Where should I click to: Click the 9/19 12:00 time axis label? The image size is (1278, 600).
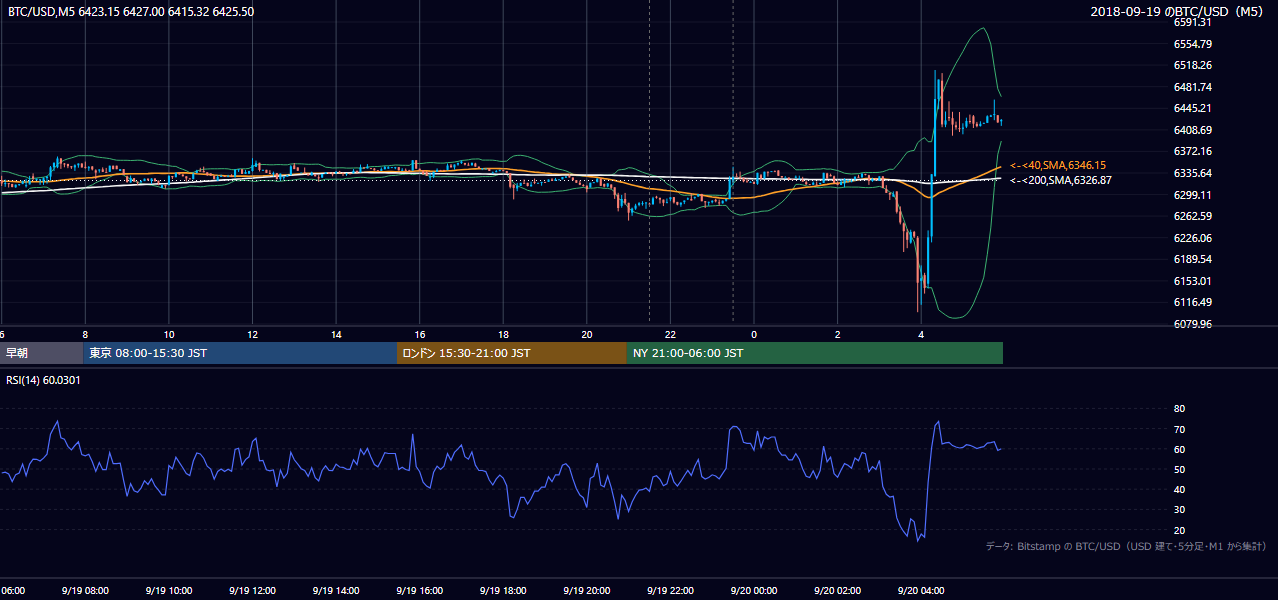252,591
